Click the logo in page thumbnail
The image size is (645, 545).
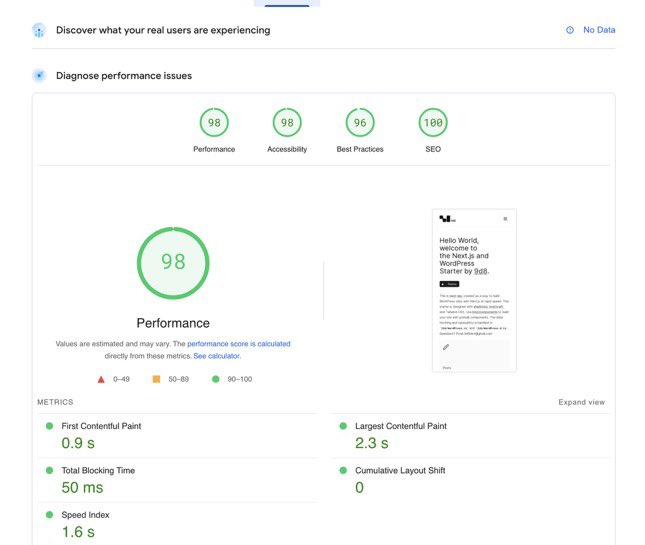click(447, 219)
